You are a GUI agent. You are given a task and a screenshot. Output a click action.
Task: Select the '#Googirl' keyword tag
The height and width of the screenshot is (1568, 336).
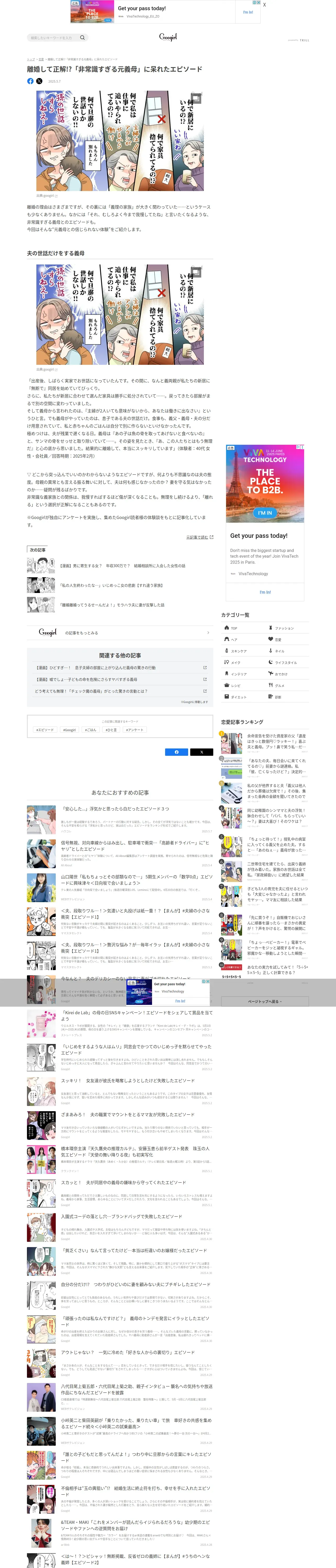(70, 730)
